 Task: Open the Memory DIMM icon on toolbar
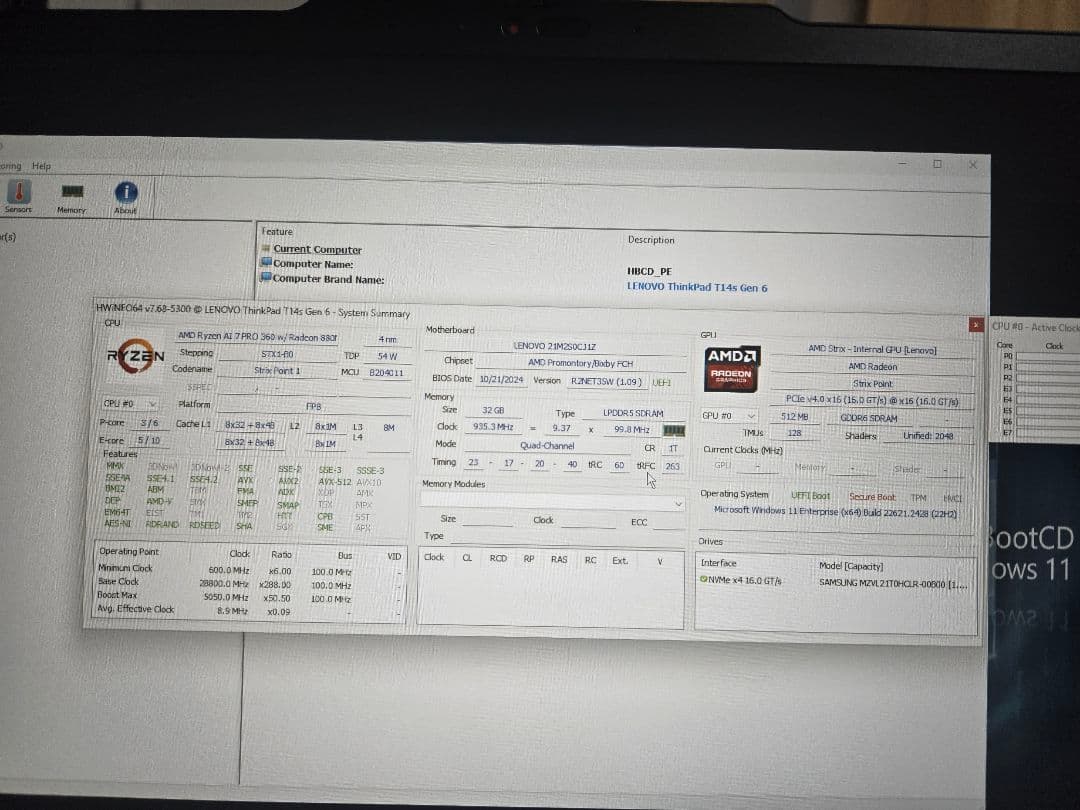point(70,190)
